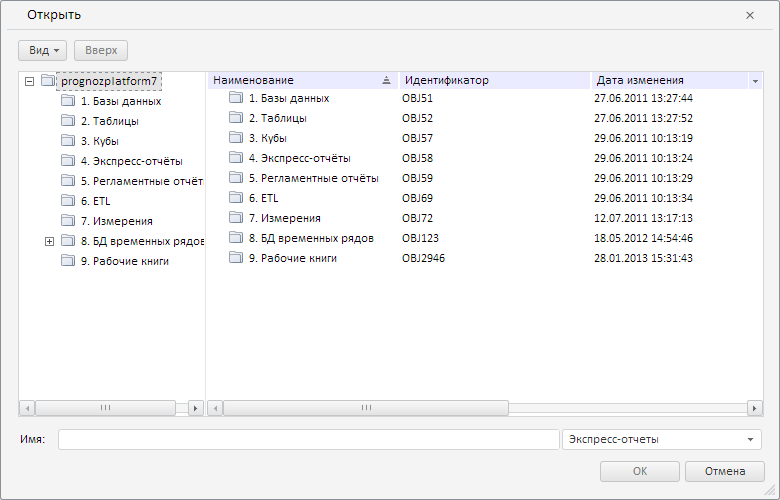This screenshot has height=500, width=780.
Task: Click the 4. Экспресс-отчёты folder icon in list
Action: point(236,158)
